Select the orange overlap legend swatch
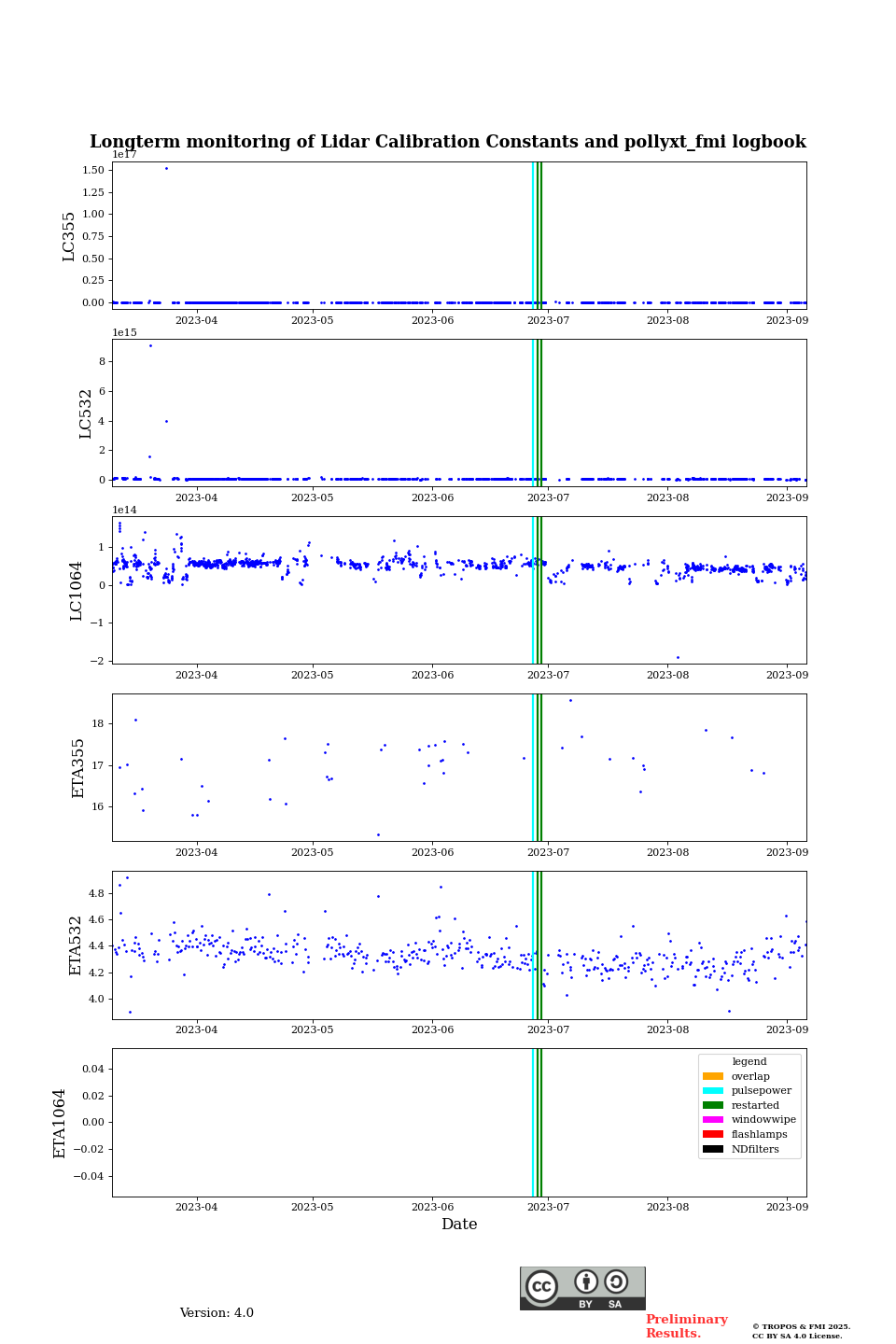Viewport: 896px width, 1344px height. point(713,1076)
